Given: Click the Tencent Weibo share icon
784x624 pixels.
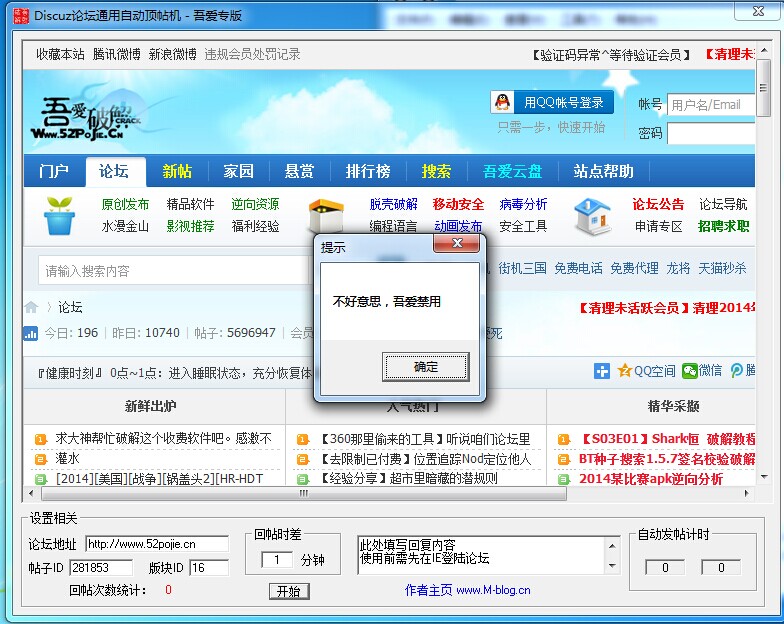Looking at the screenshot, I should [736, 370].
